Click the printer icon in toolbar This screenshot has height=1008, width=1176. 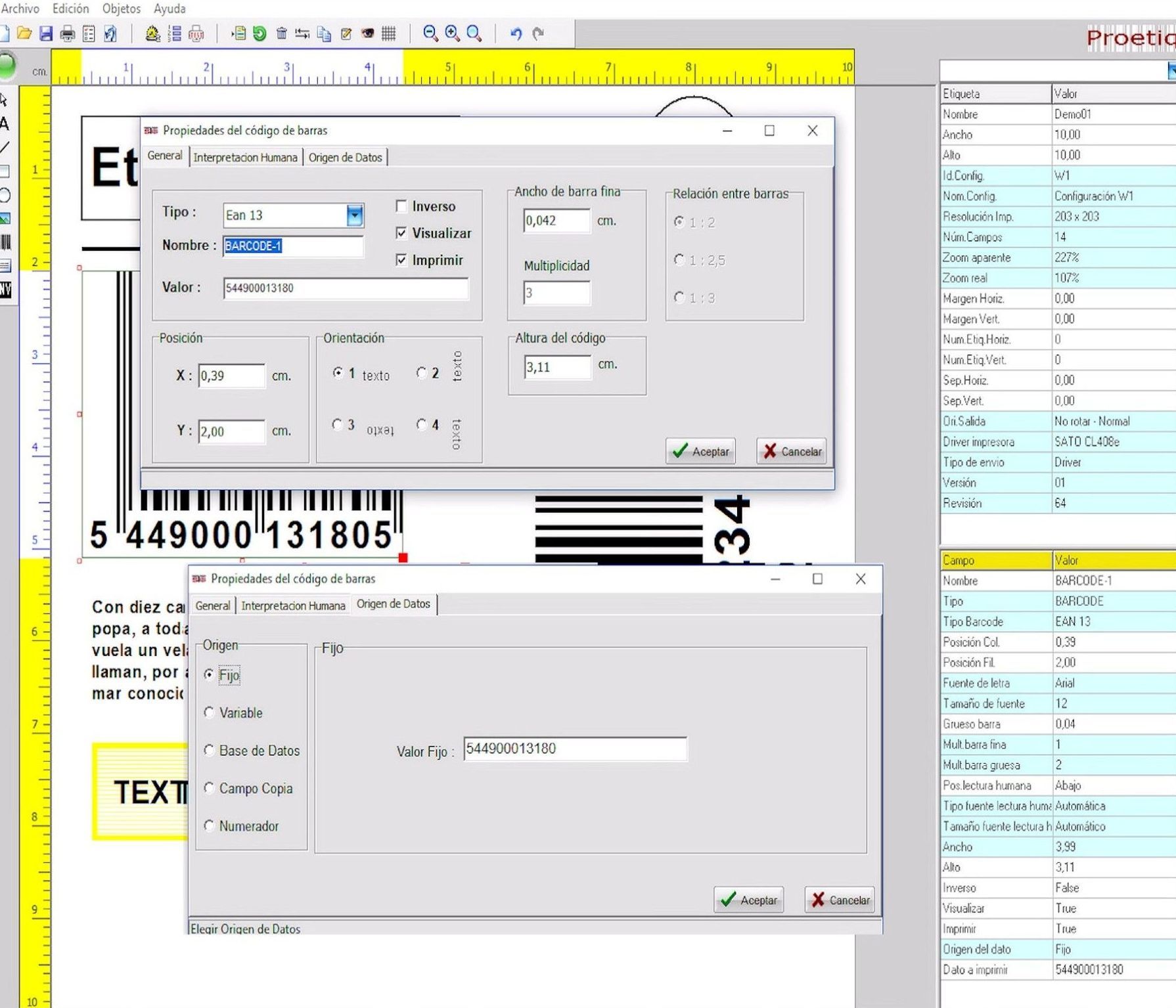coord(67,33)
